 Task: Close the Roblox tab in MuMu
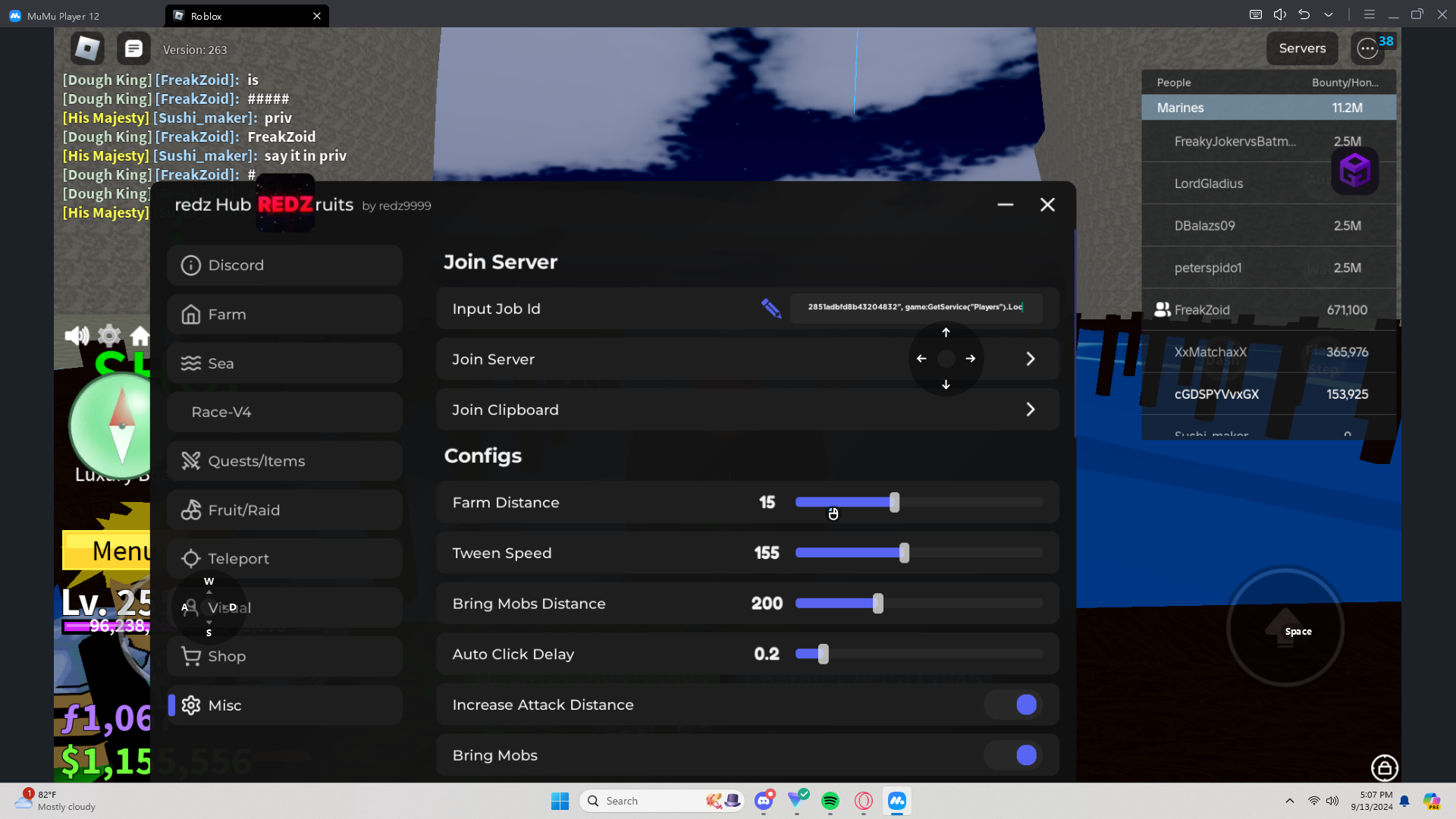coord(317,16)
